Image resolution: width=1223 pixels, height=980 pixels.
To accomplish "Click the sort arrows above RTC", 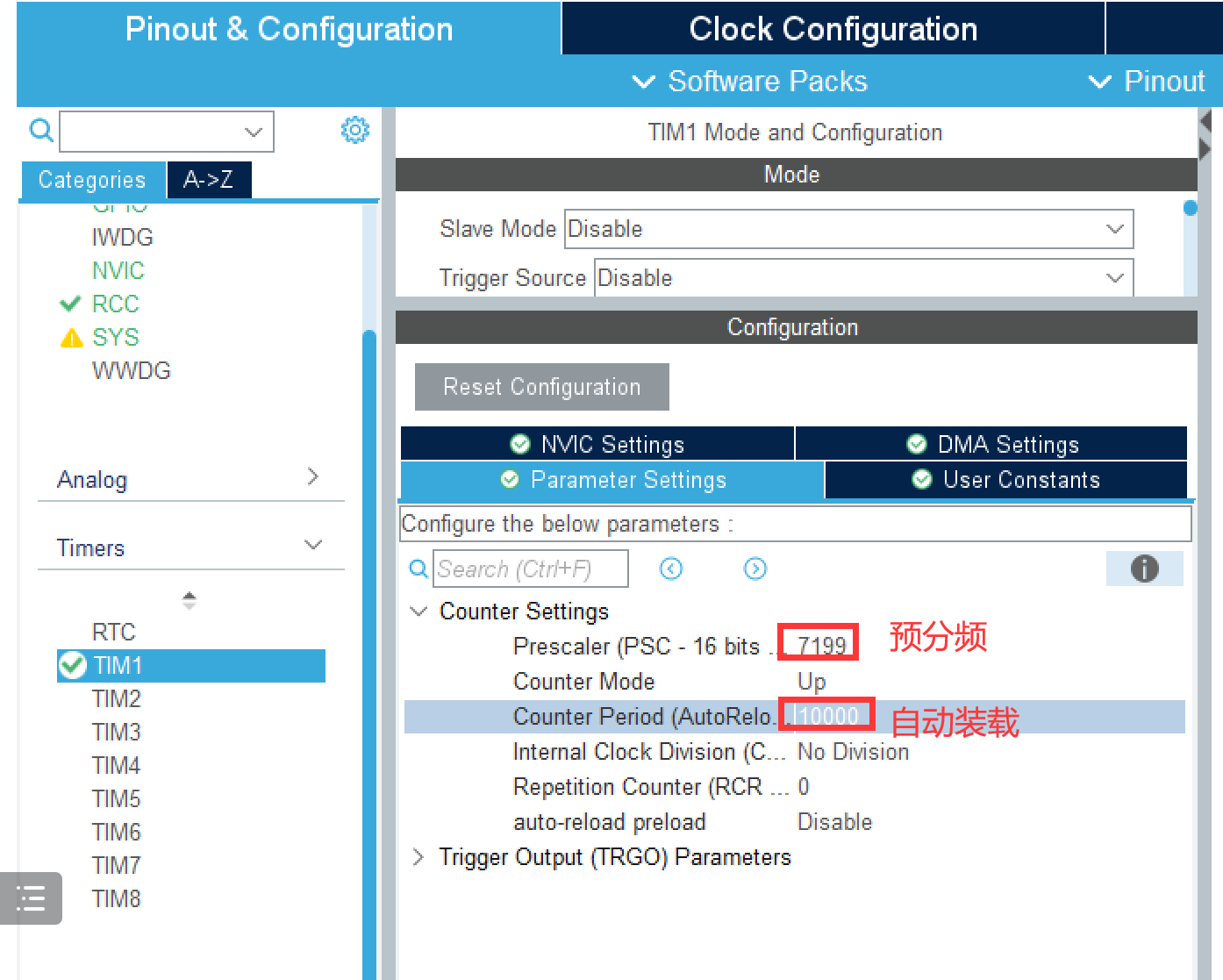I will coord(189,601).
